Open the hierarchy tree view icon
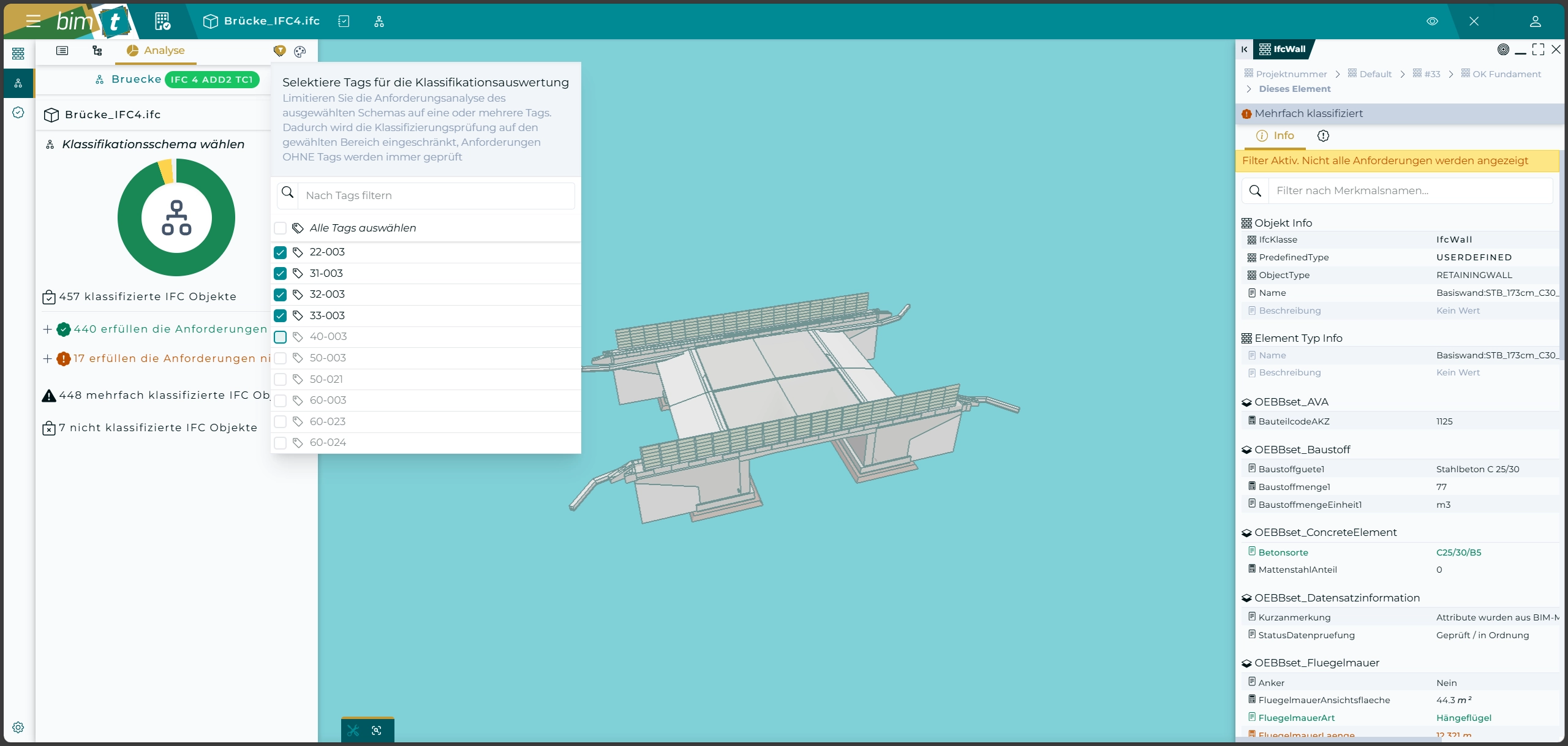Viewport: 1568px width, 746px height. pos(97,51)
